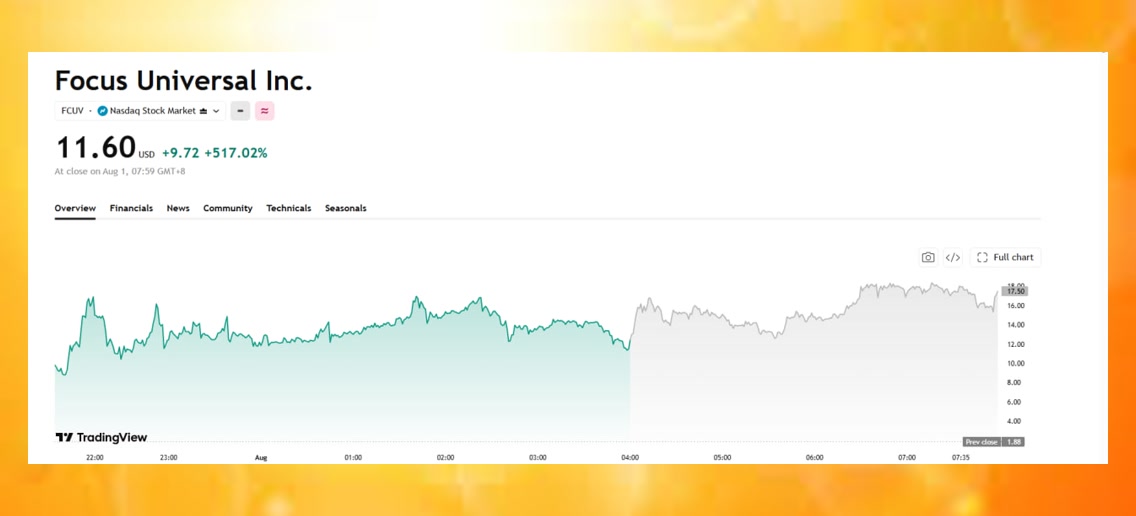Switch to the Technicals tab
The image size is (1136, 516).
[x=288, y=208]
